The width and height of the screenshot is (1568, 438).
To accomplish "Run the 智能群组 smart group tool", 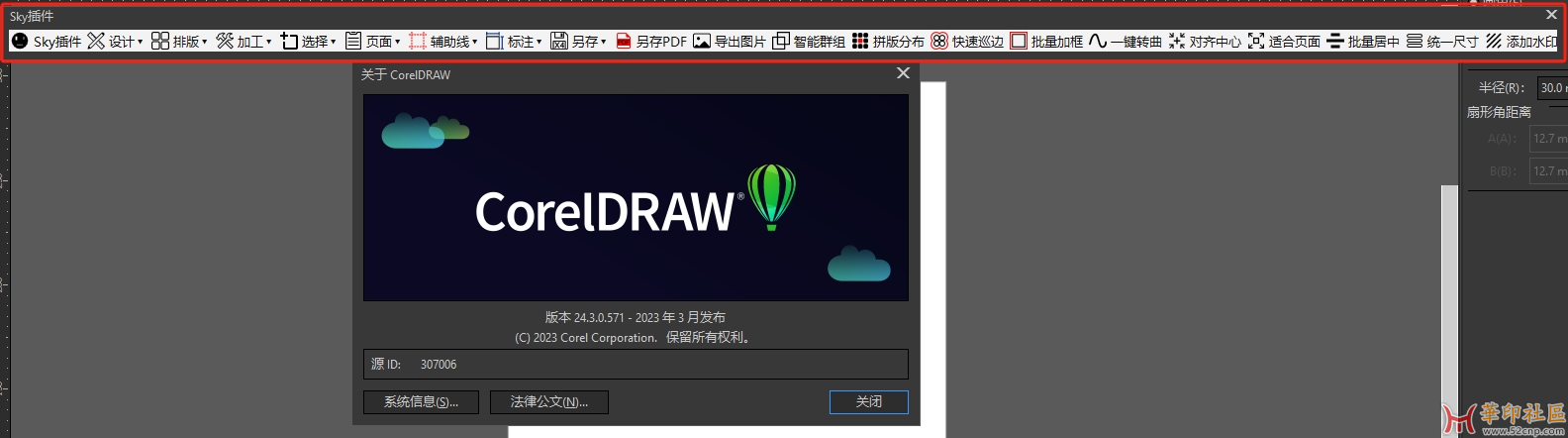I will point(809,41).
